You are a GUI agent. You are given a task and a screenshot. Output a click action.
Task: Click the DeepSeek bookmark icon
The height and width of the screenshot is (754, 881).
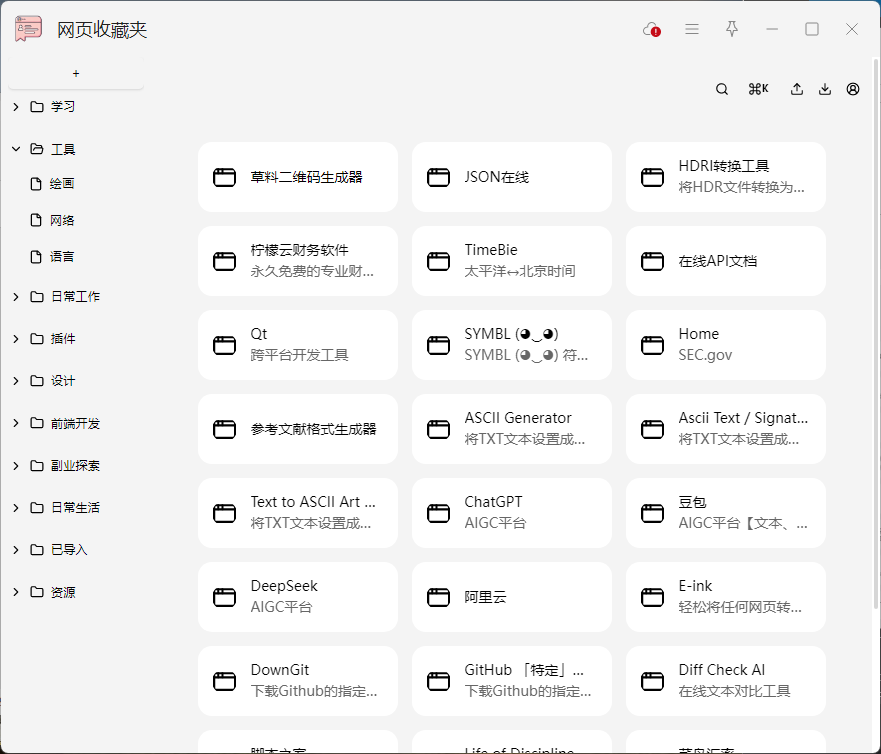(x=224, y=597)
